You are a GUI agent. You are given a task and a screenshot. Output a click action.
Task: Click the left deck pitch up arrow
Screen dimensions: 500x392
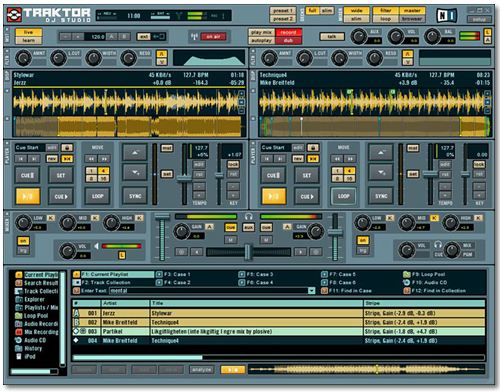[x=135, y=153]
